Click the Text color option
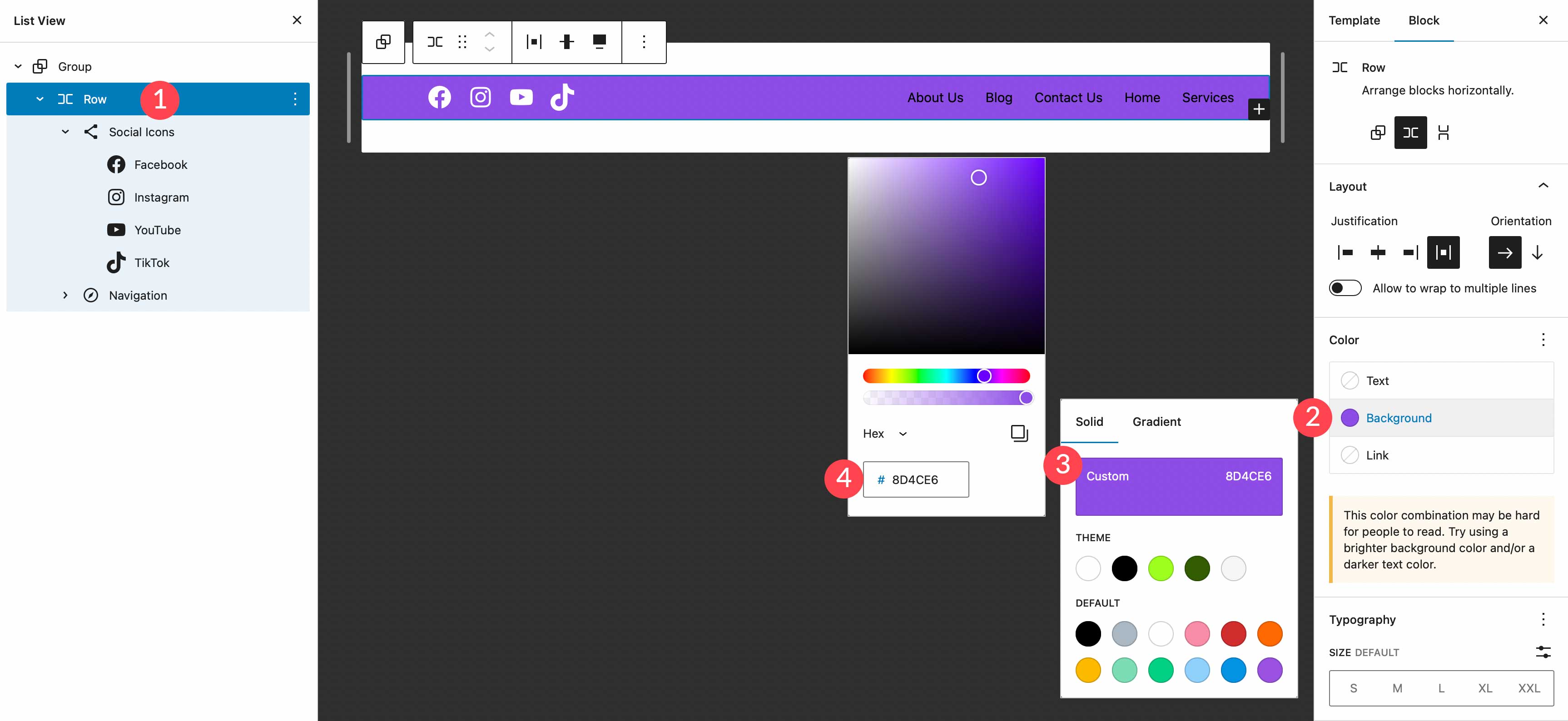 (x=1377, y=380)
